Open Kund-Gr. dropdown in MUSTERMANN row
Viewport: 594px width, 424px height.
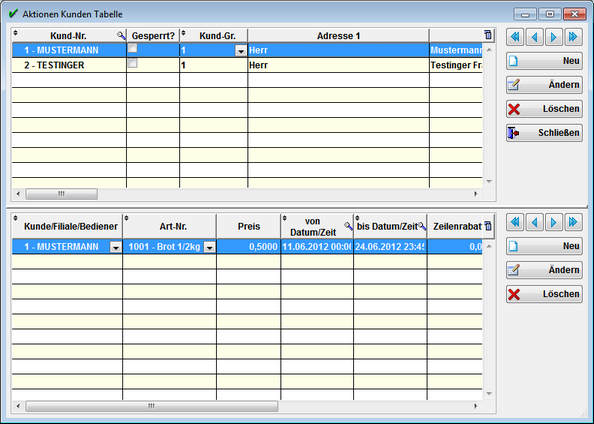pos(241,50)
